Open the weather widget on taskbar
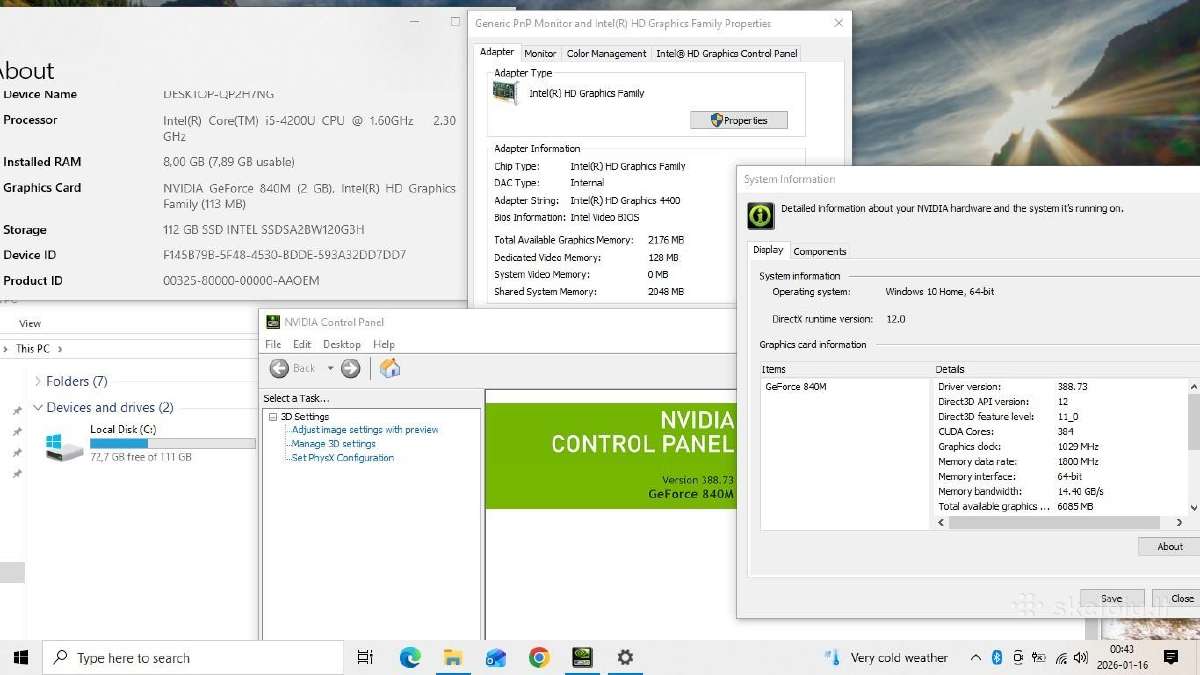Image resolution: width=1200 pixels, height=675 pixels. 886,657
